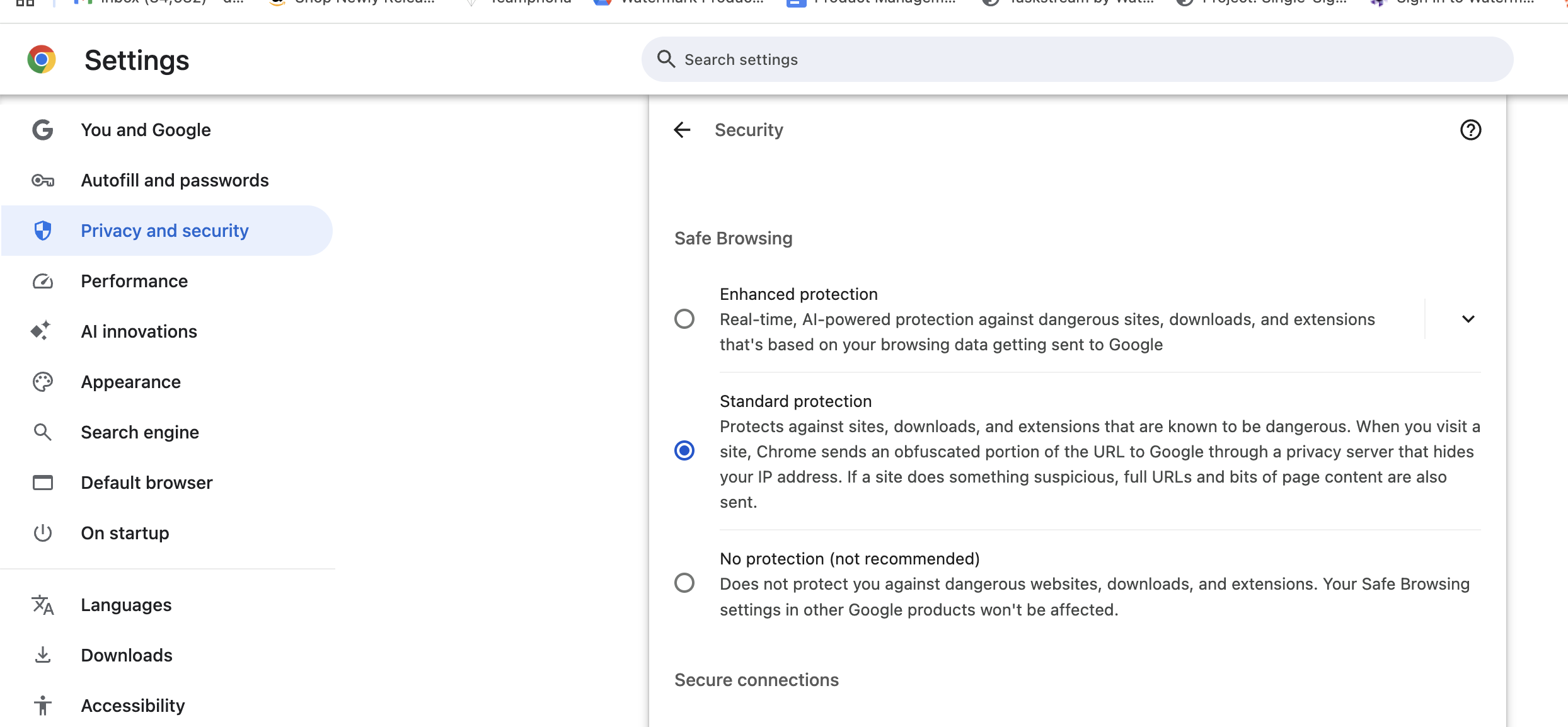Select the Standard protection radio button
This screenshot has height=727, width=1568.
[684, 451]
